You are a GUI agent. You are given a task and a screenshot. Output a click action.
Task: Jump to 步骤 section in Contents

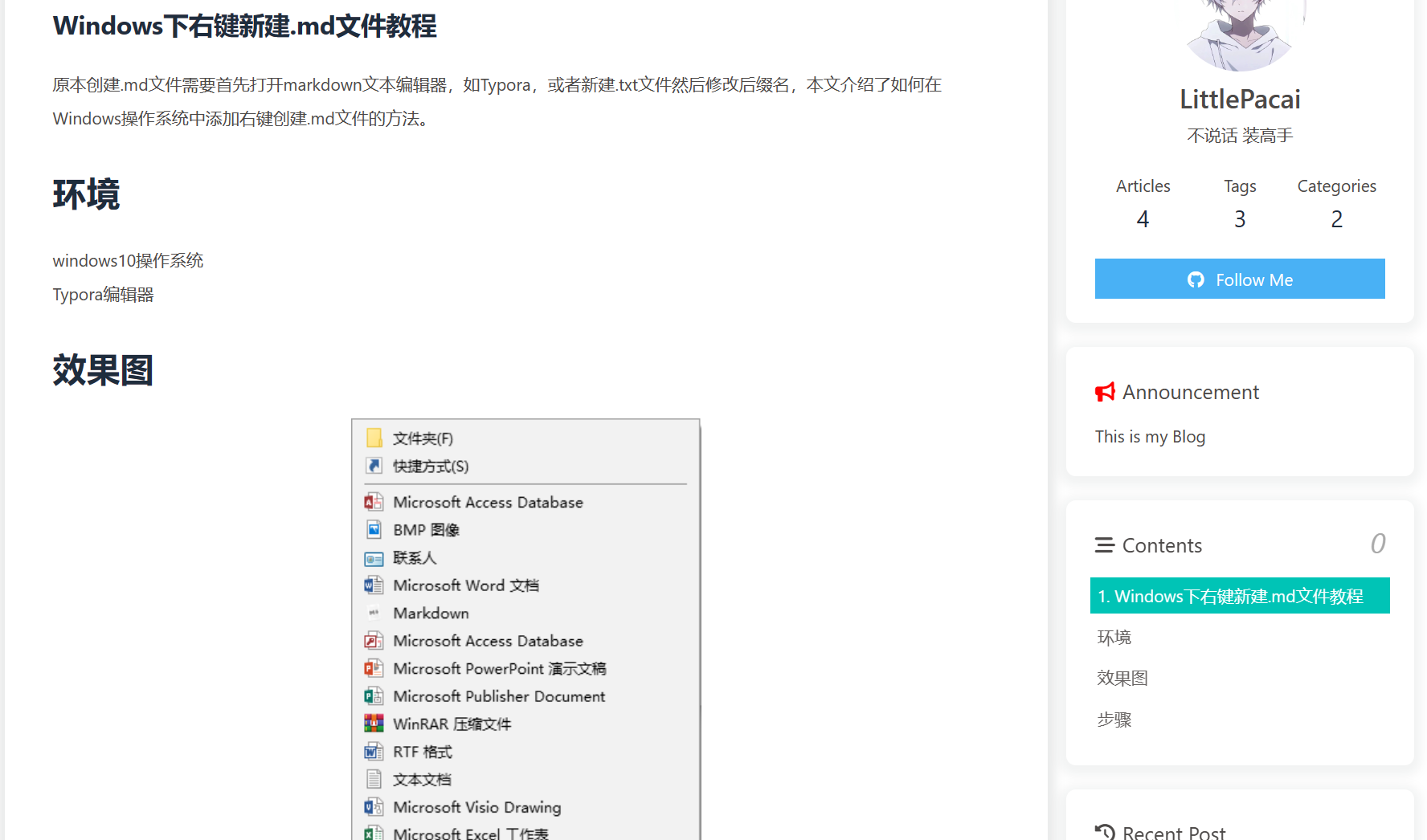(x=1114, y=720)
